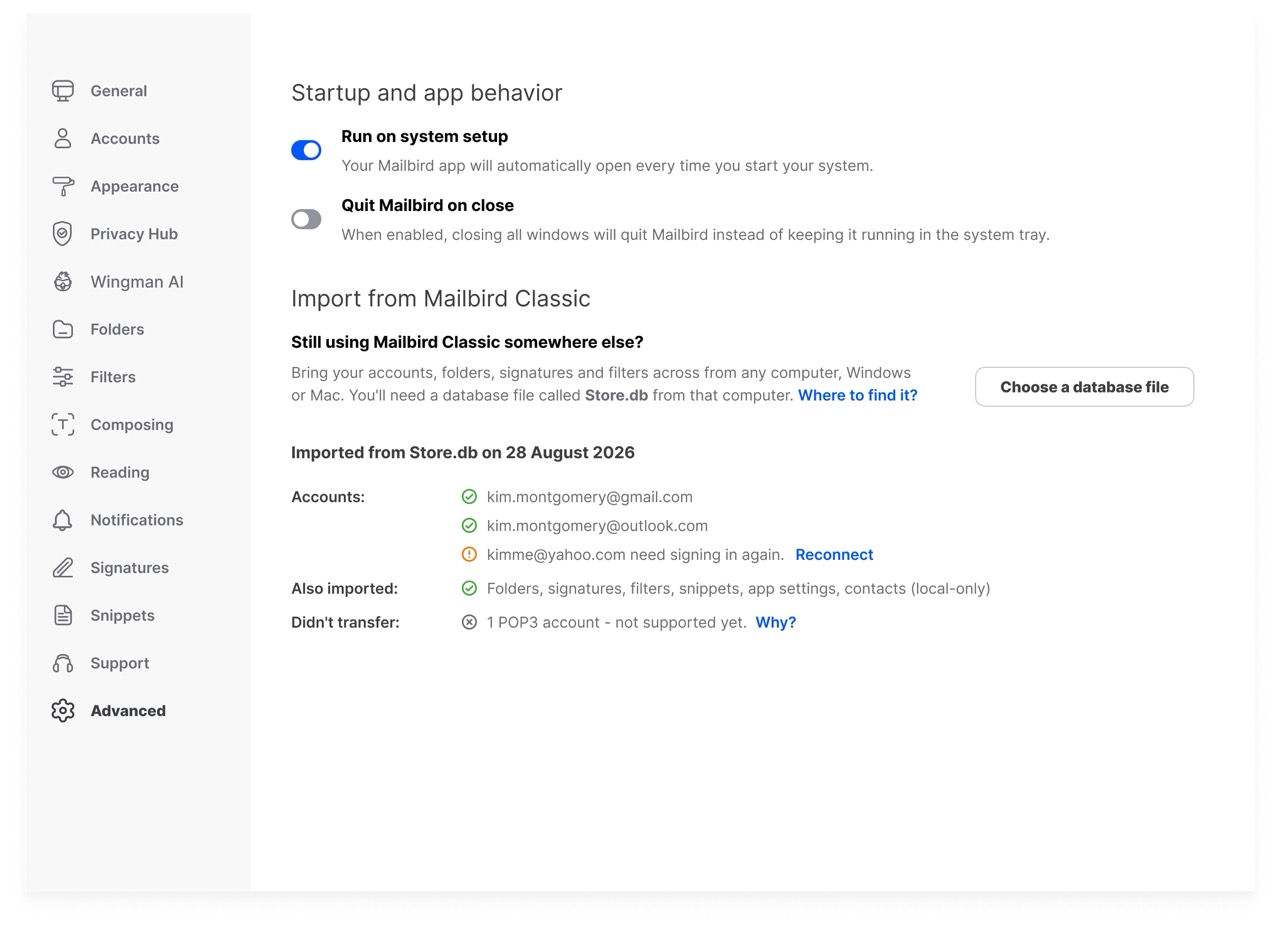Click the Reading eye icon

(63, 472)
